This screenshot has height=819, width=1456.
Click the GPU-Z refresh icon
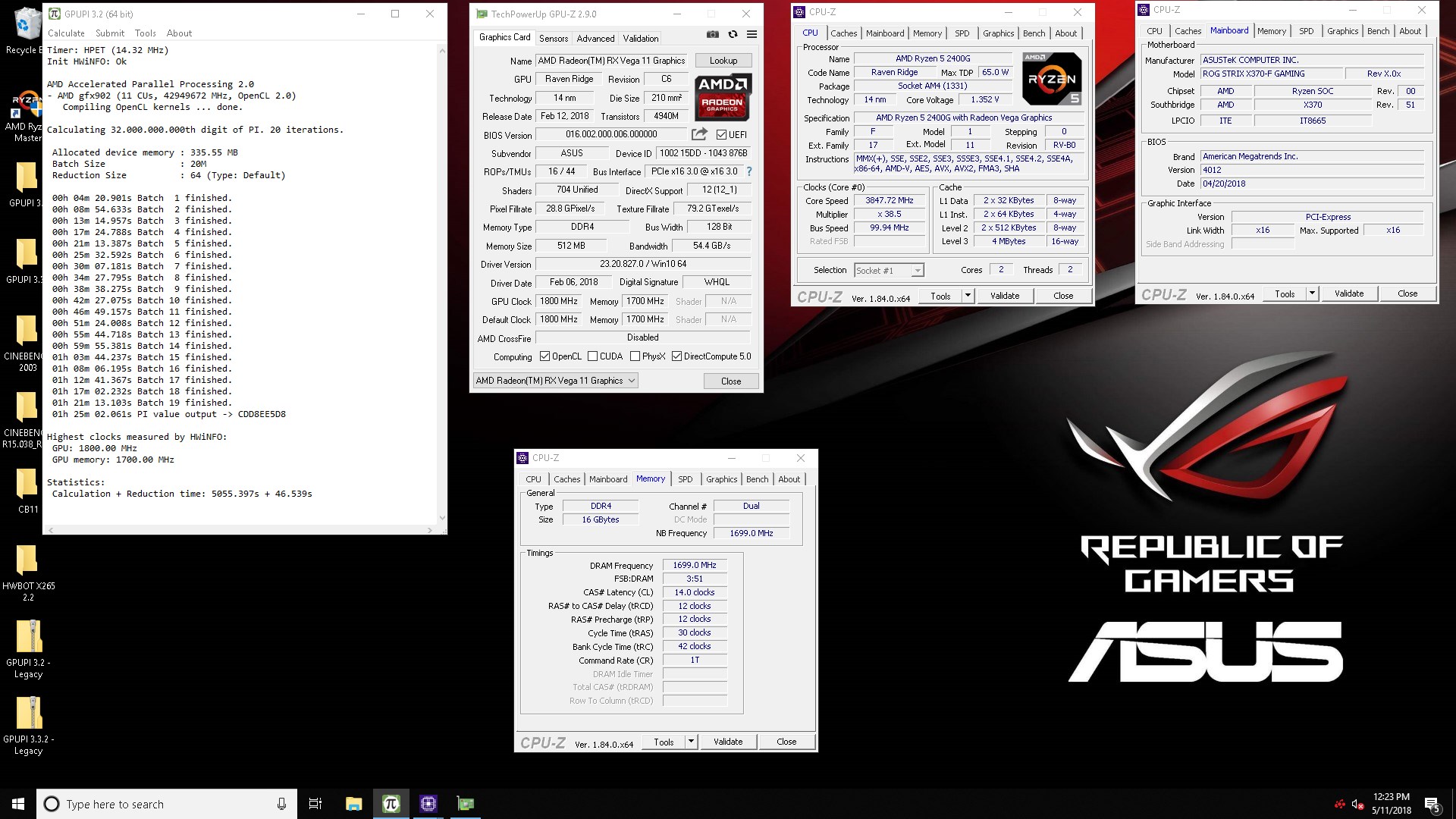coord(733,34)
